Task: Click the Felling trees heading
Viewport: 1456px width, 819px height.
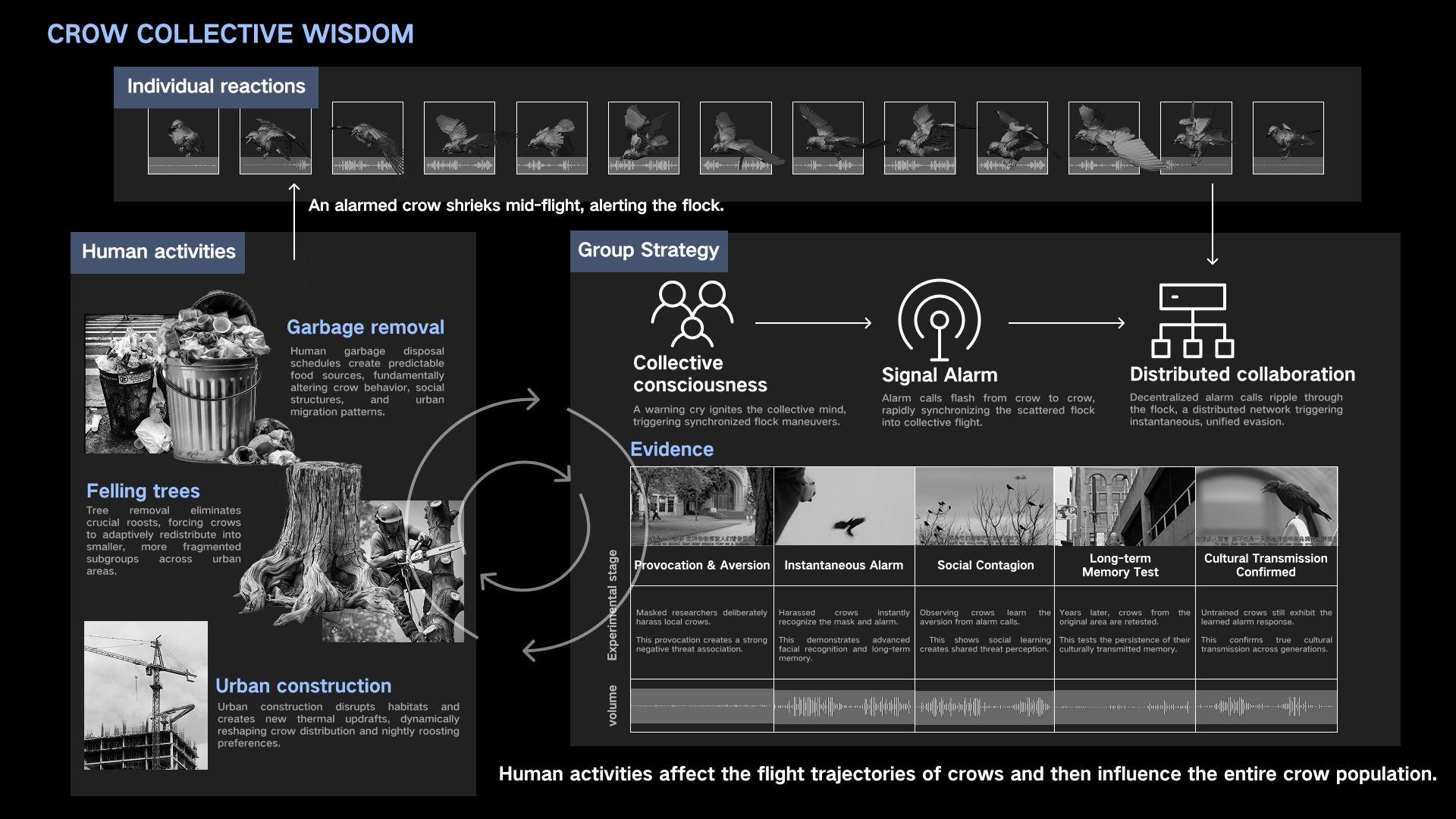Action: coord(143,491)
